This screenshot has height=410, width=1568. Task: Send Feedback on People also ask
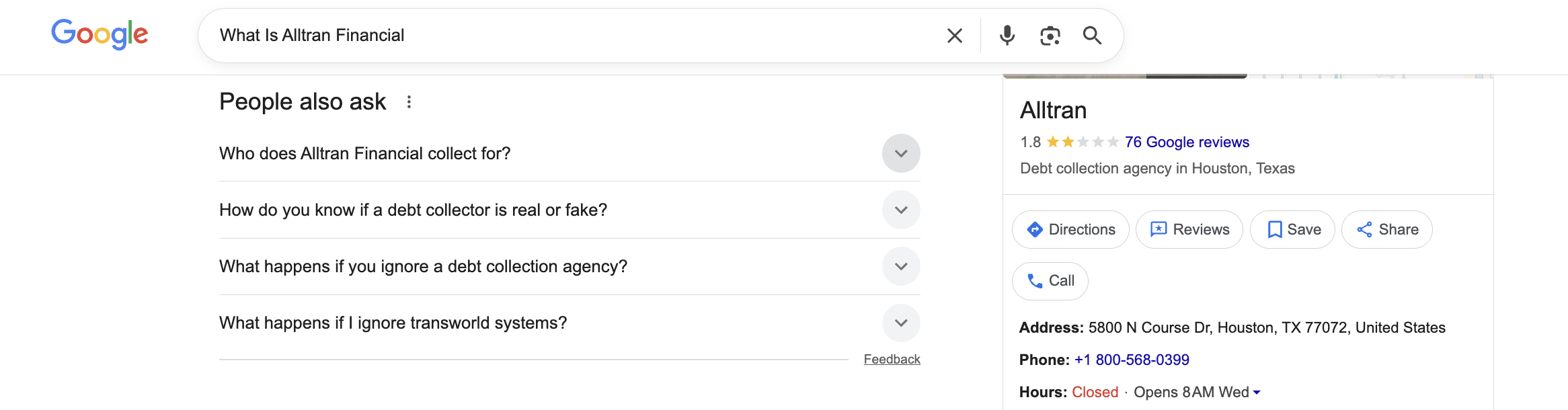pyautogui.click(x=892, y=360)
